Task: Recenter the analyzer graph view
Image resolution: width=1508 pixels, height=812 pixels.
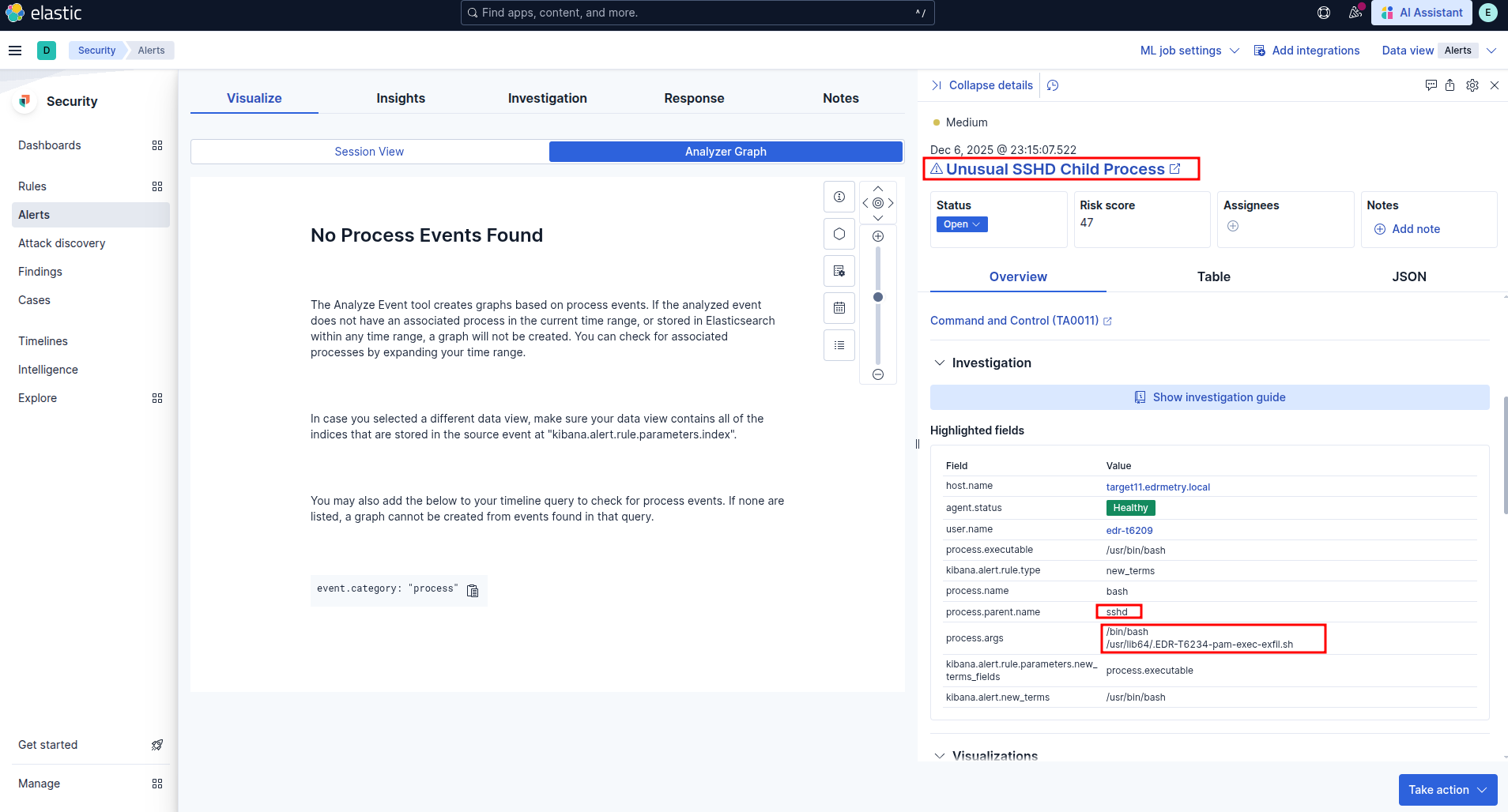Action: tap(877, 203)
